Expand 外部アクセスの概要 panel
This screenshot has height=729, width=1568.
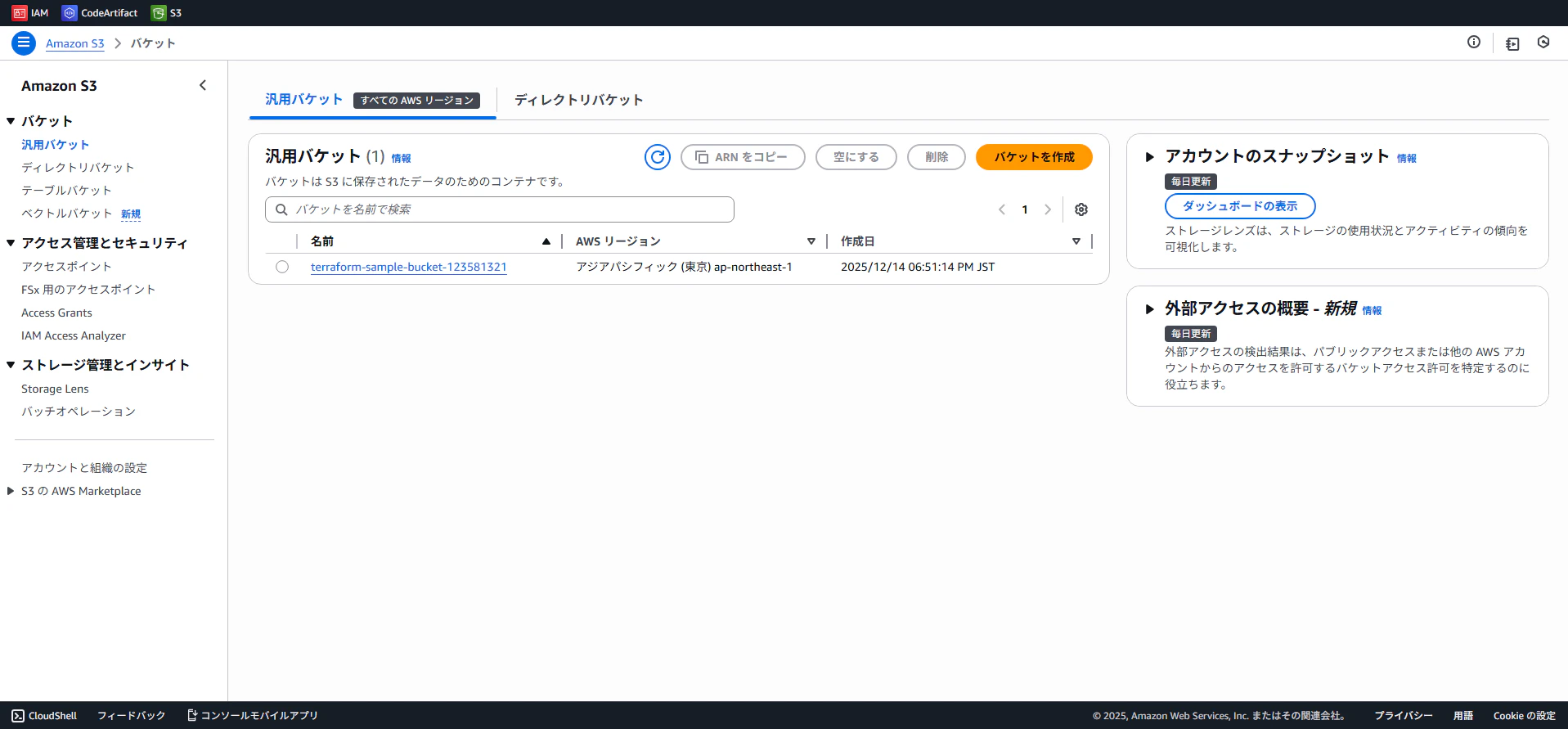coord(1149,309)
